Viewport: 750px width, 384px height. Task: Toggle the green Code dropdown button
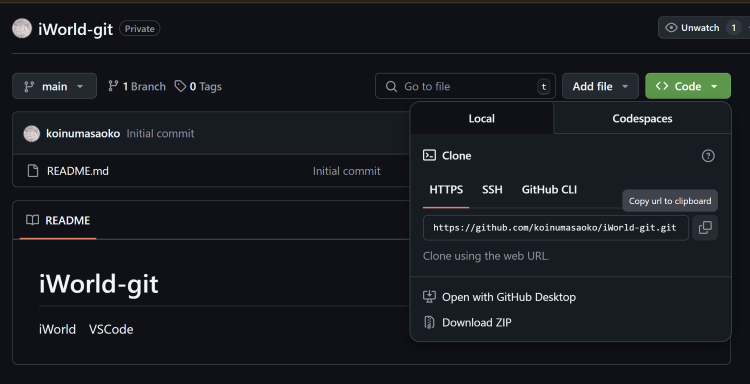click(x=688, y=86)
